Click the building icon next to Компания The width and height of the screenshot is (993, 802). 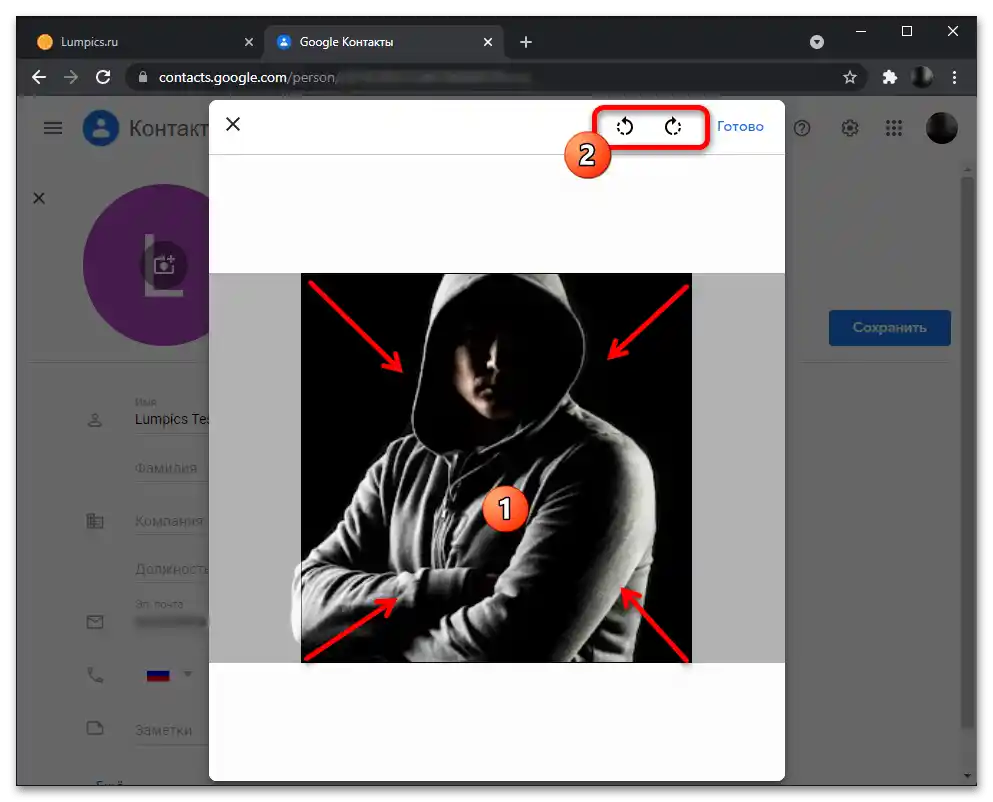pos(95,521)
